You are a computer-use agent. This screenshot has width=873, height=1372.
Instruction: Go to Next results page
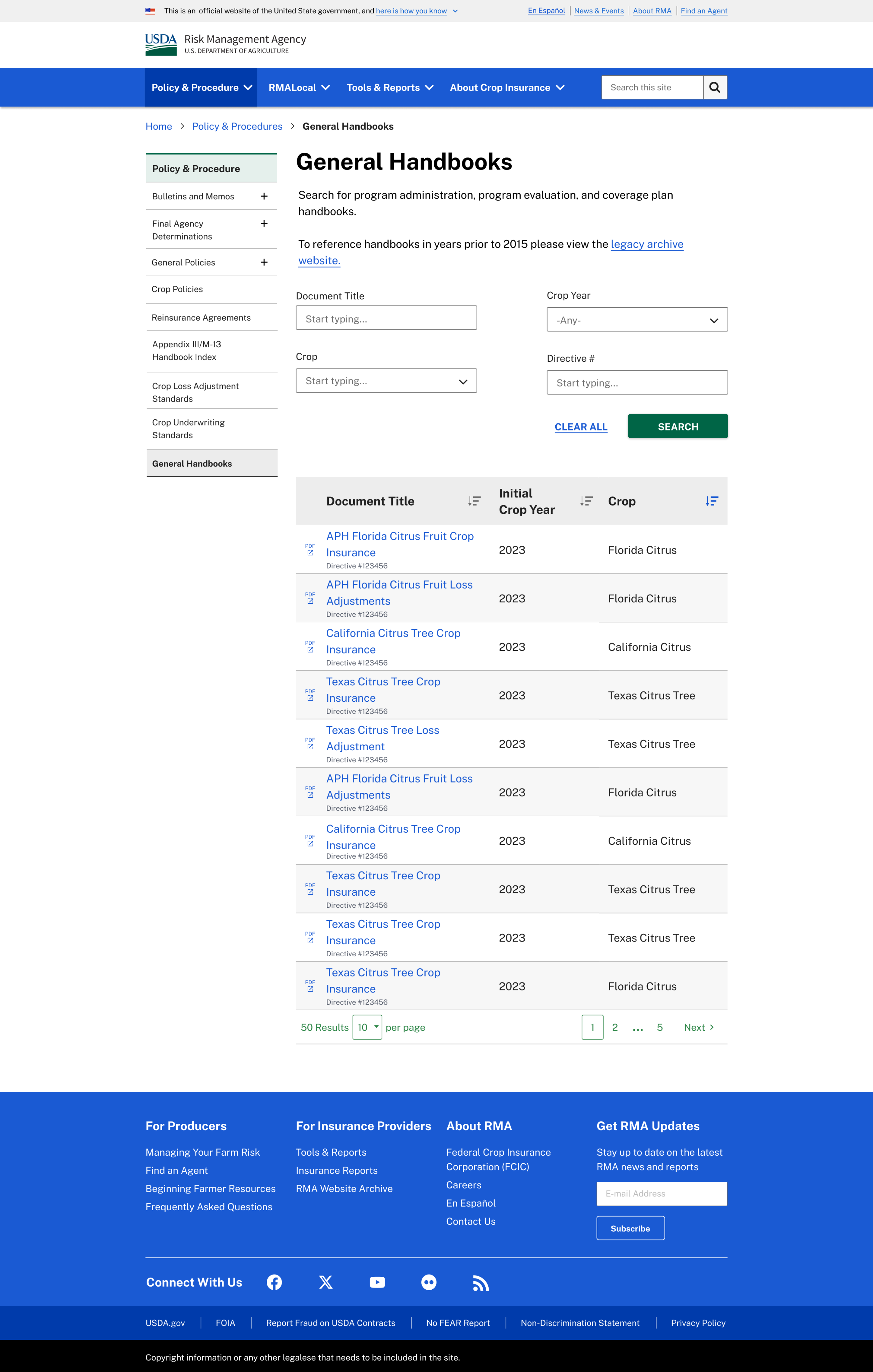coord(698,1027)
